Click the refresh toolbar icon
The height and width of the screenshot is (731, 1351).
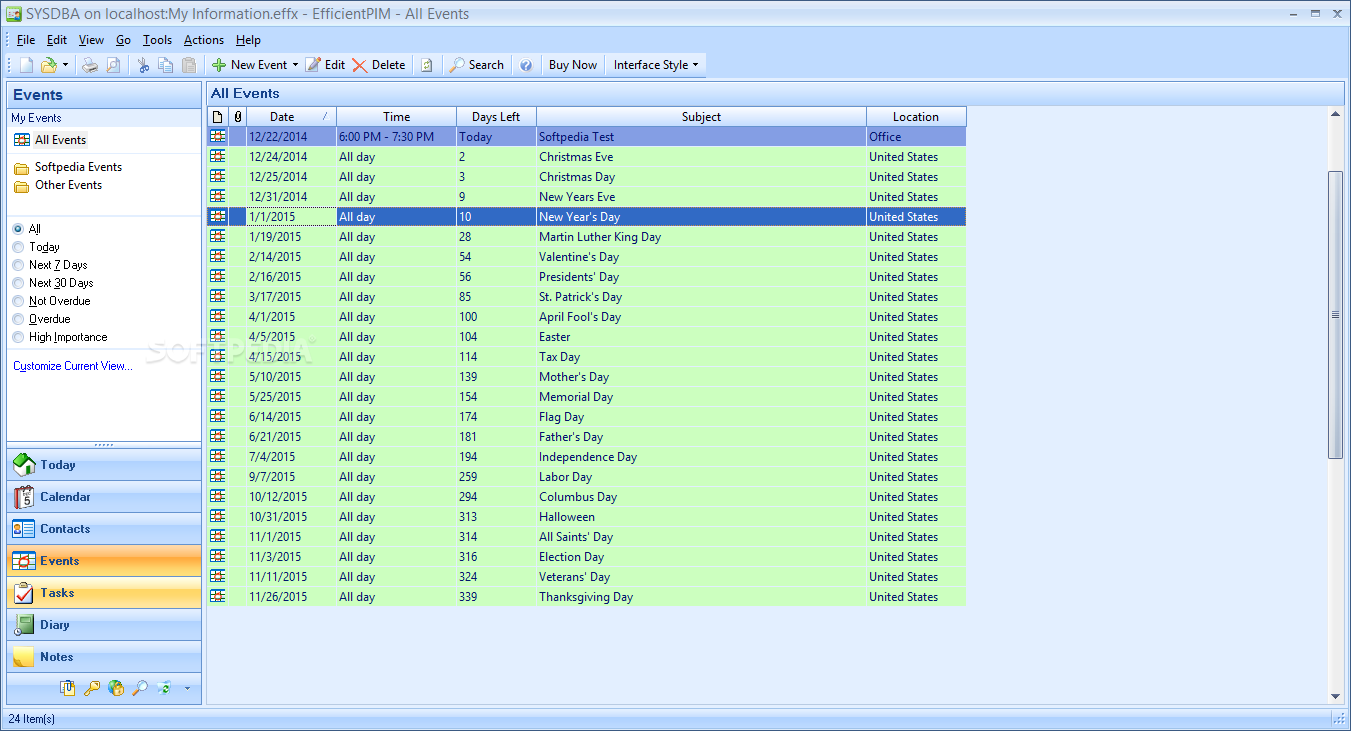[427, 65]
